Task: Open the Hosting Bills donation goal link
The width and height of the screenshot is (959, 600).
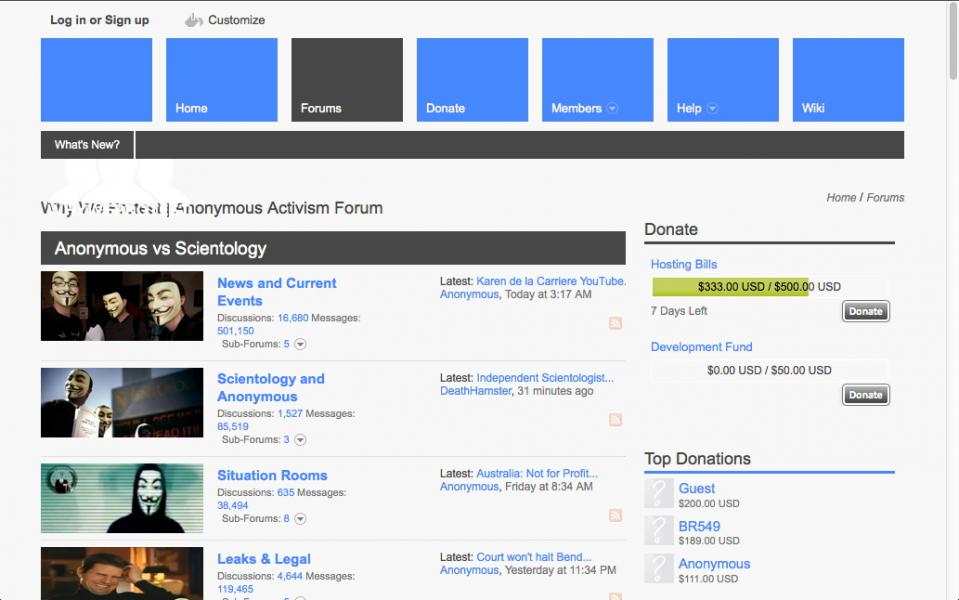Action: [684, 264]
